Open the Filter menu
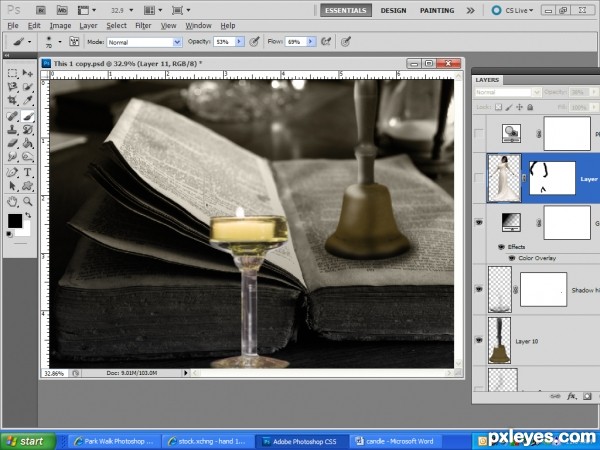The image size is (600, 450). pyautogui.click(x=143, y=26)
